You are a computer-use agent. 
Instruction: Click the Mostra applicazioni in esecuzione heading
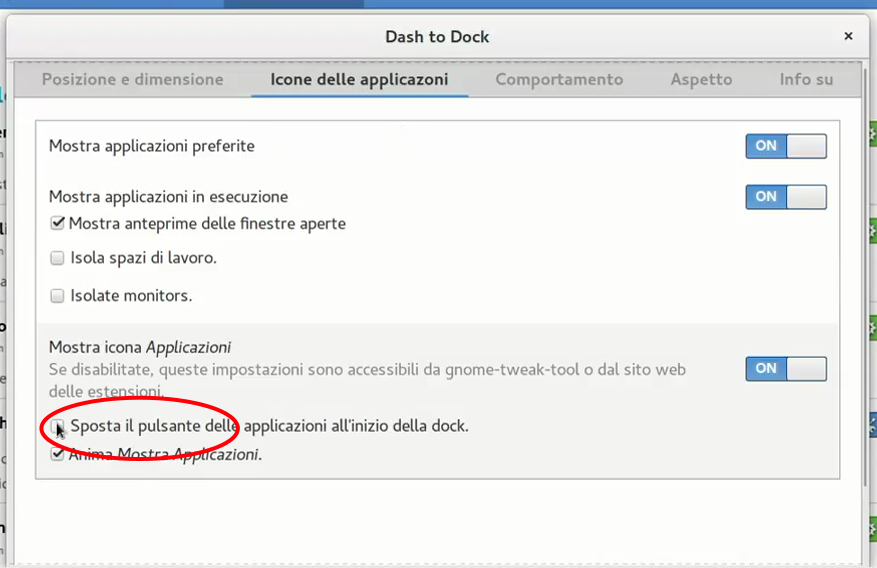point(168,197)
